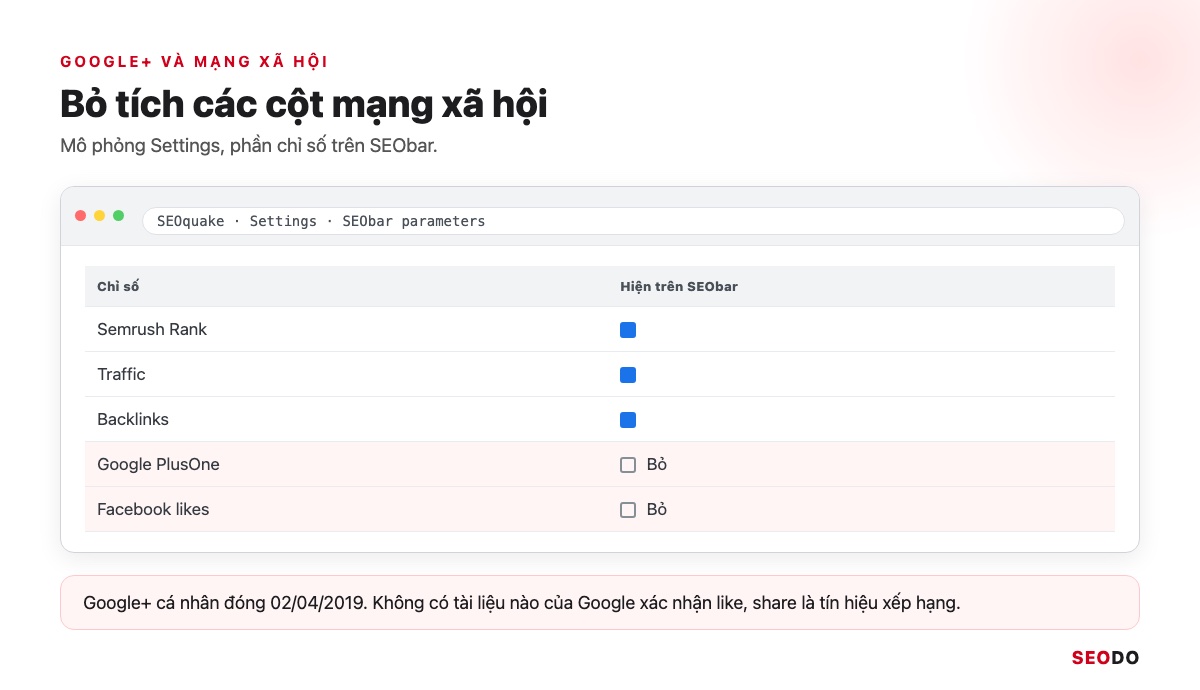Click the Google+ closure note at bottom

(600, 603)
